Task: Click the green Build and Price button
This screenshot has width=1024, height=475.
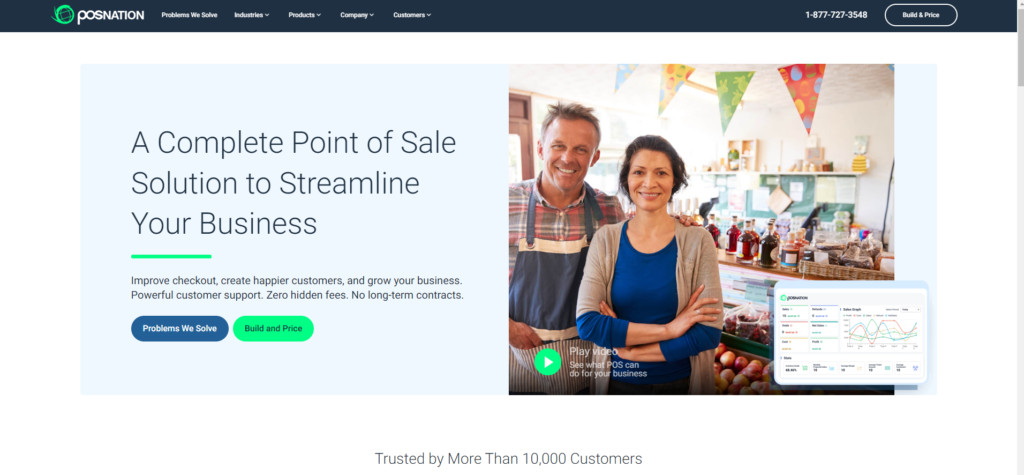Action: pyautogui.click(x=273, y=329)
